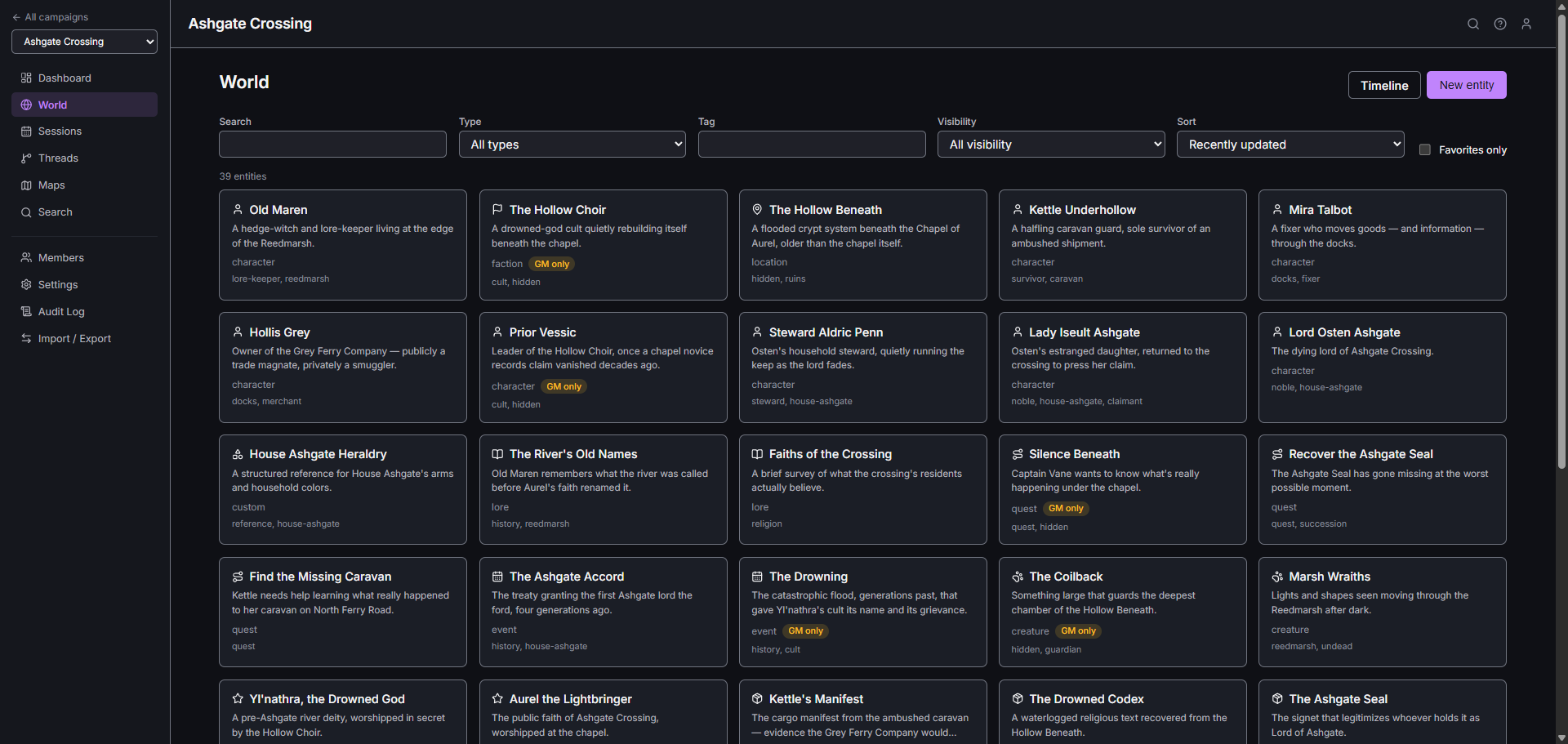Click the Timeline button
The height and width of the screenshot is (744, 1568).
1384,85
